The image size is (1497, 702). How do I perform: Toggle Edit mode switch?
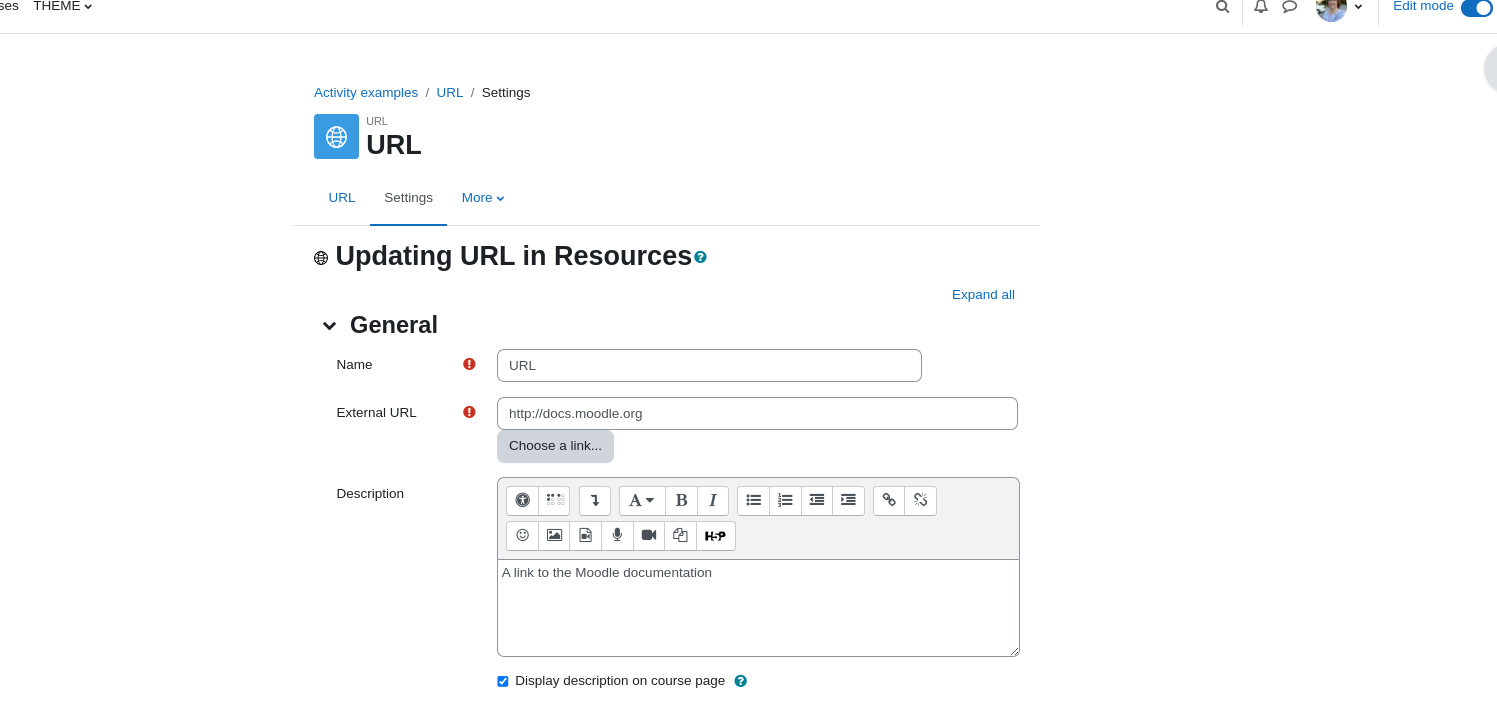tap(1477, 7)
